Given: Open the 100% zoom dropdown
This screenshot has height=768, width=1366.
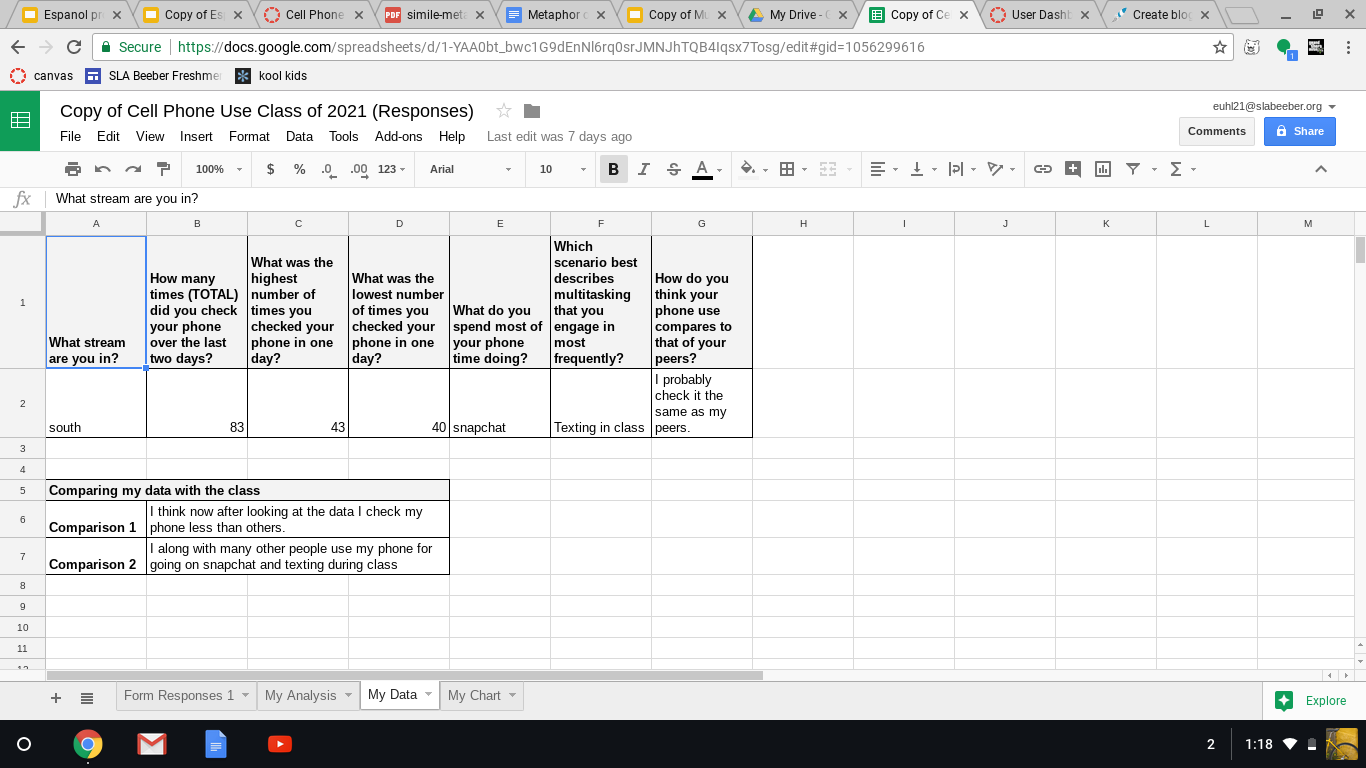Looking at the screenshot, I should point(218,169).
